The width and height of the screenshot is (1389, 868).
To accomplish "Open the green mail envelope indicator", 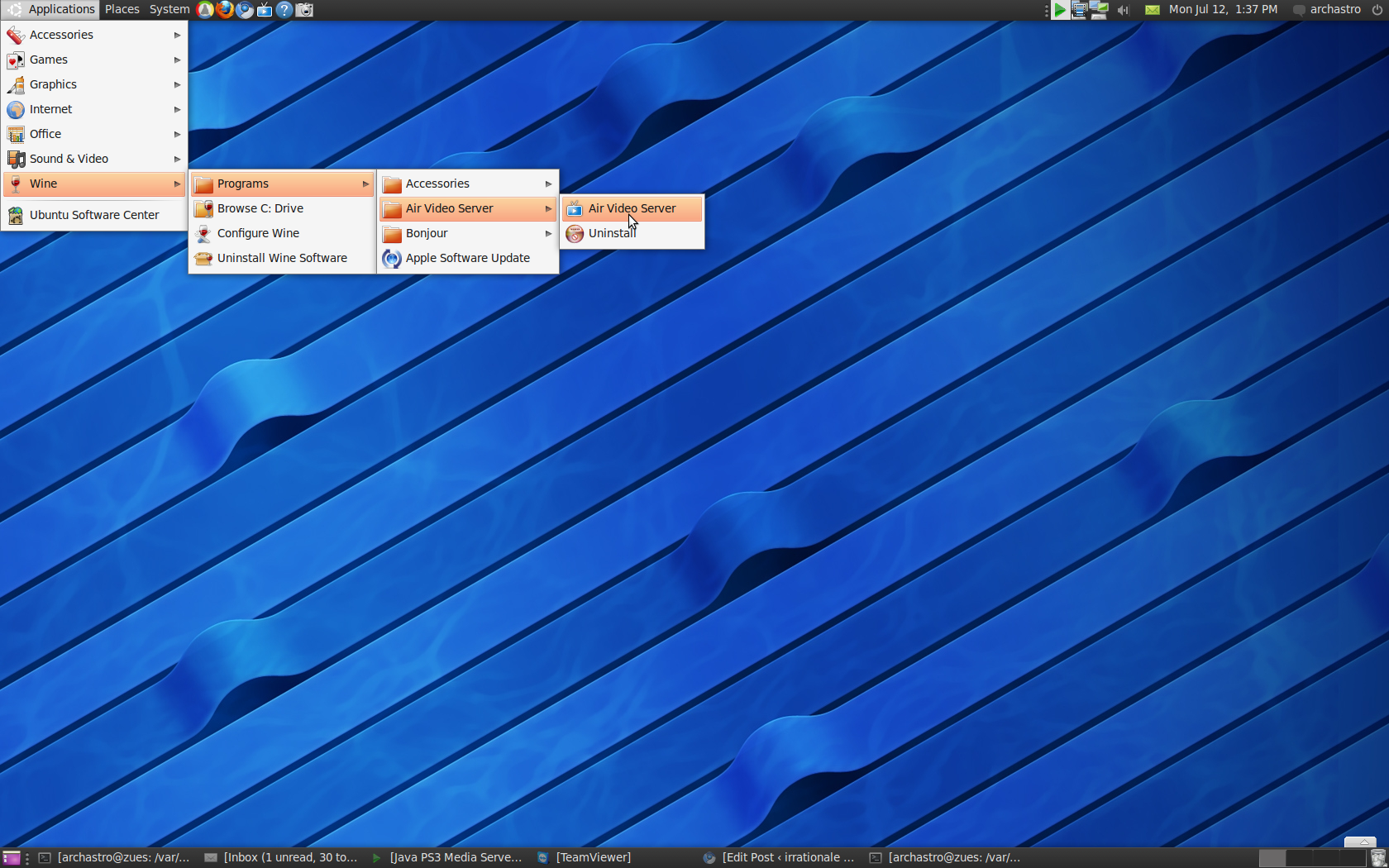I will (x=1152, y=10).
